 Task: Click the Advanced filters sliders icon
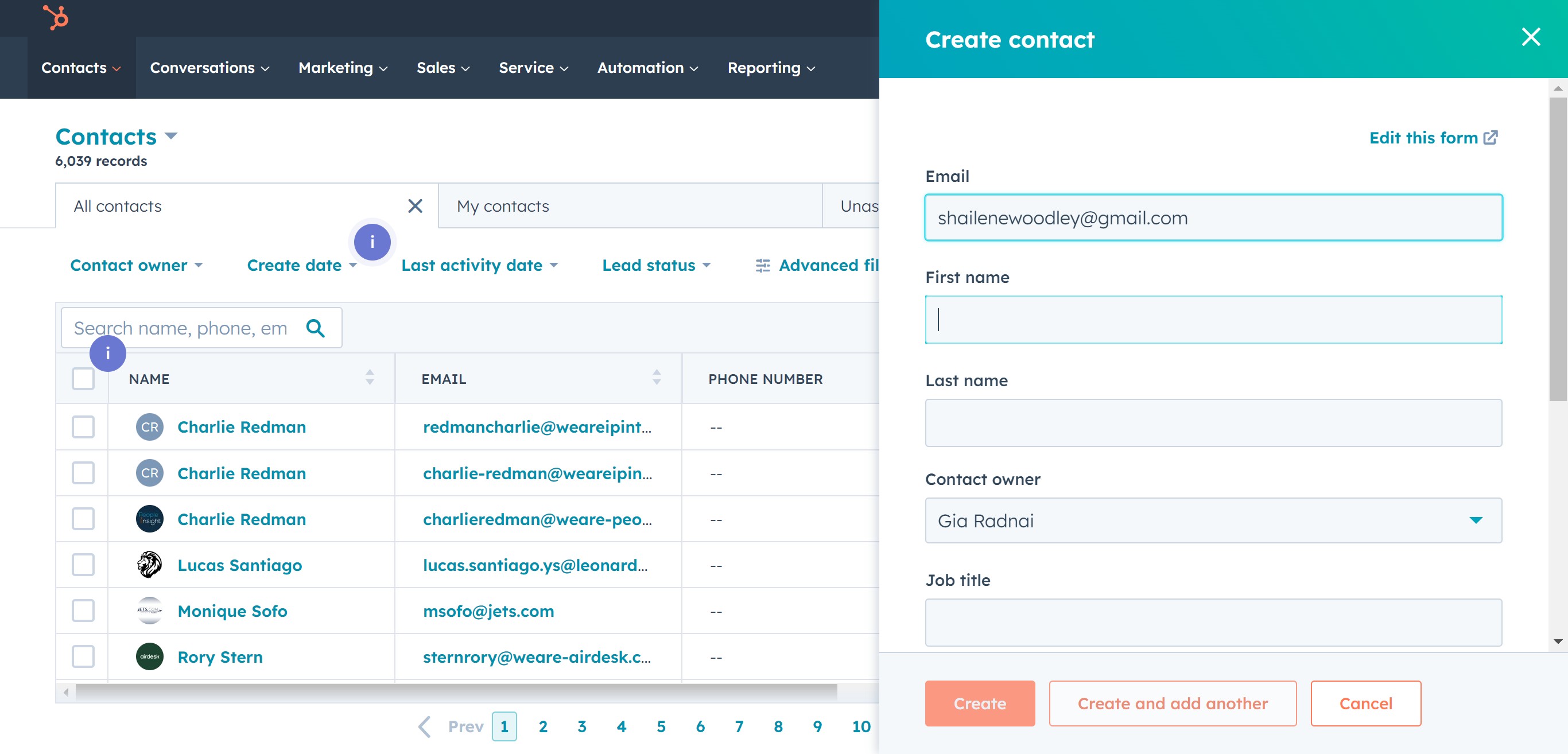762,265
